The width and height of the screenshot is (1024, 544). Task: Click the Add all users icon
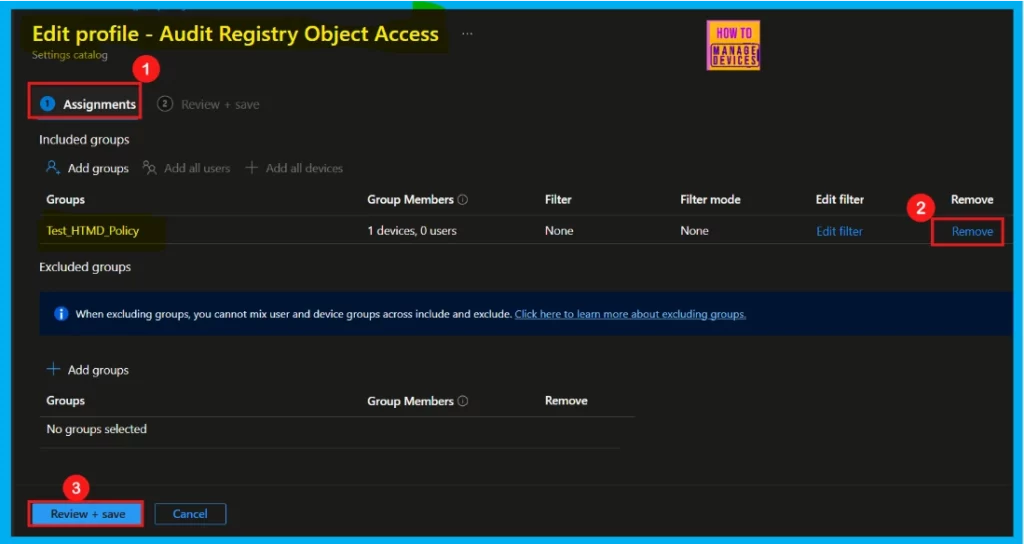(150, 168)
